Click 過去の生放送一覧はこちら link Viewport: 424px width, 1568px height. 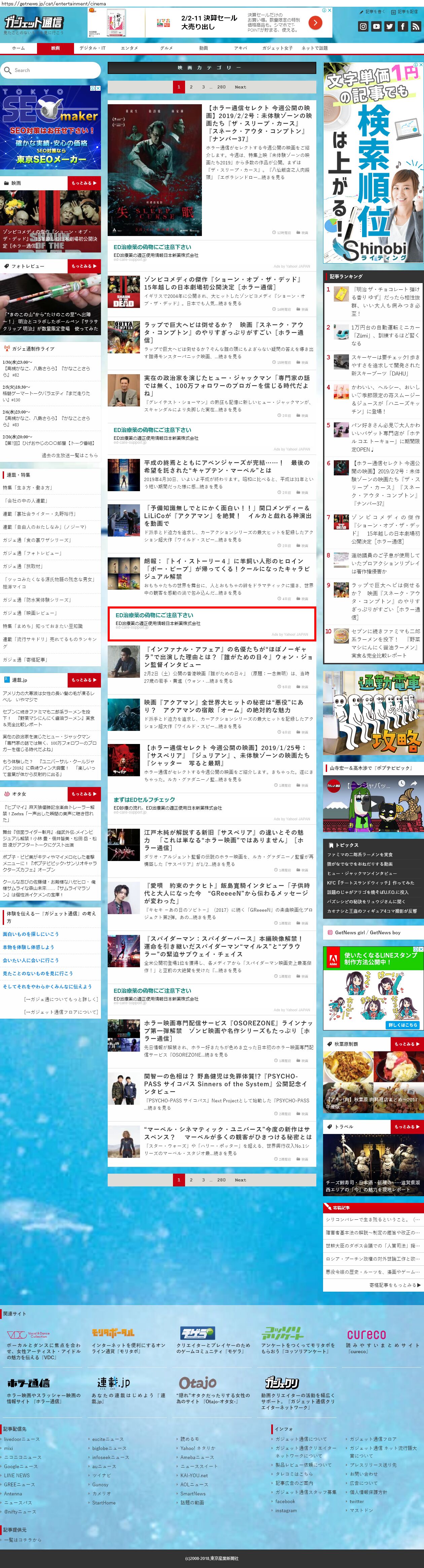pos(69,455)
